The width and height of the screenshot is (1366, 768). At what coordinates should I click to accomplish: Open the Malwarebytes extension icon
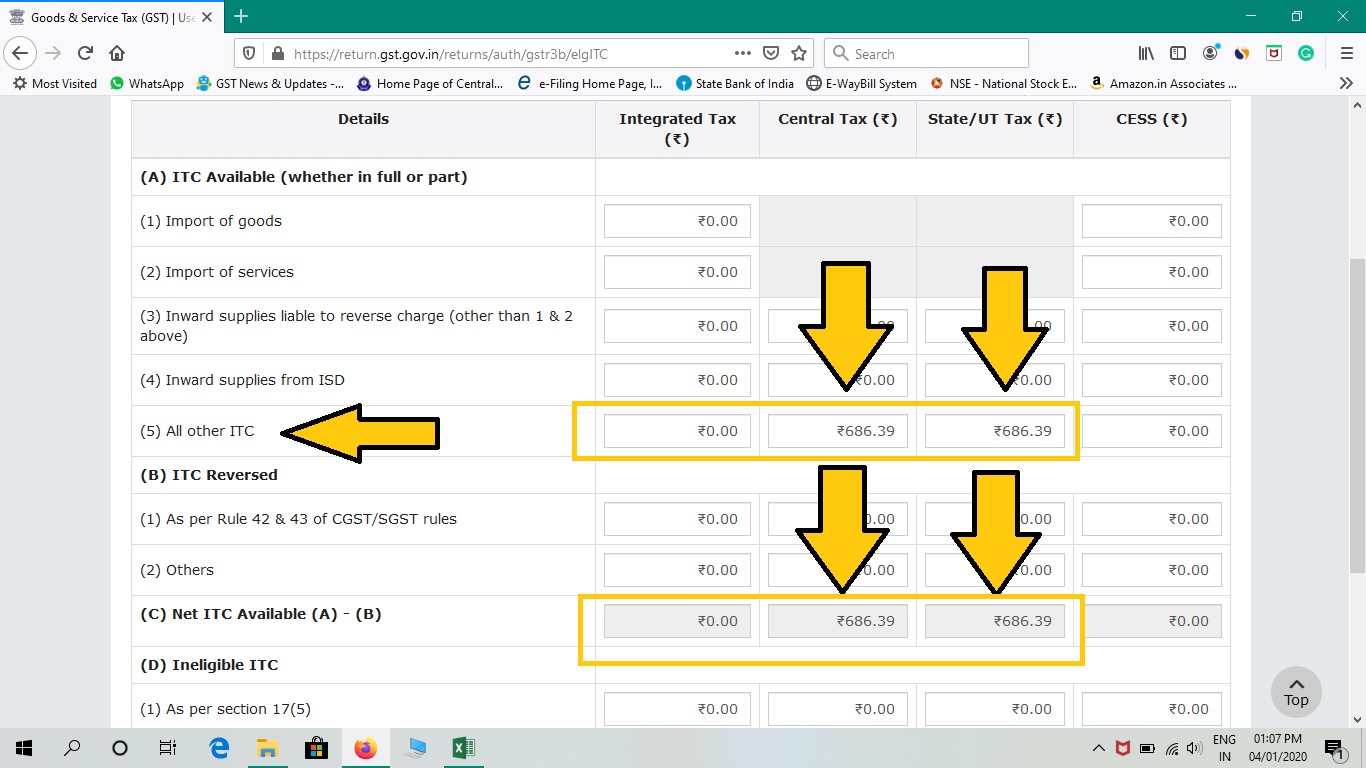click(1273, 52)
